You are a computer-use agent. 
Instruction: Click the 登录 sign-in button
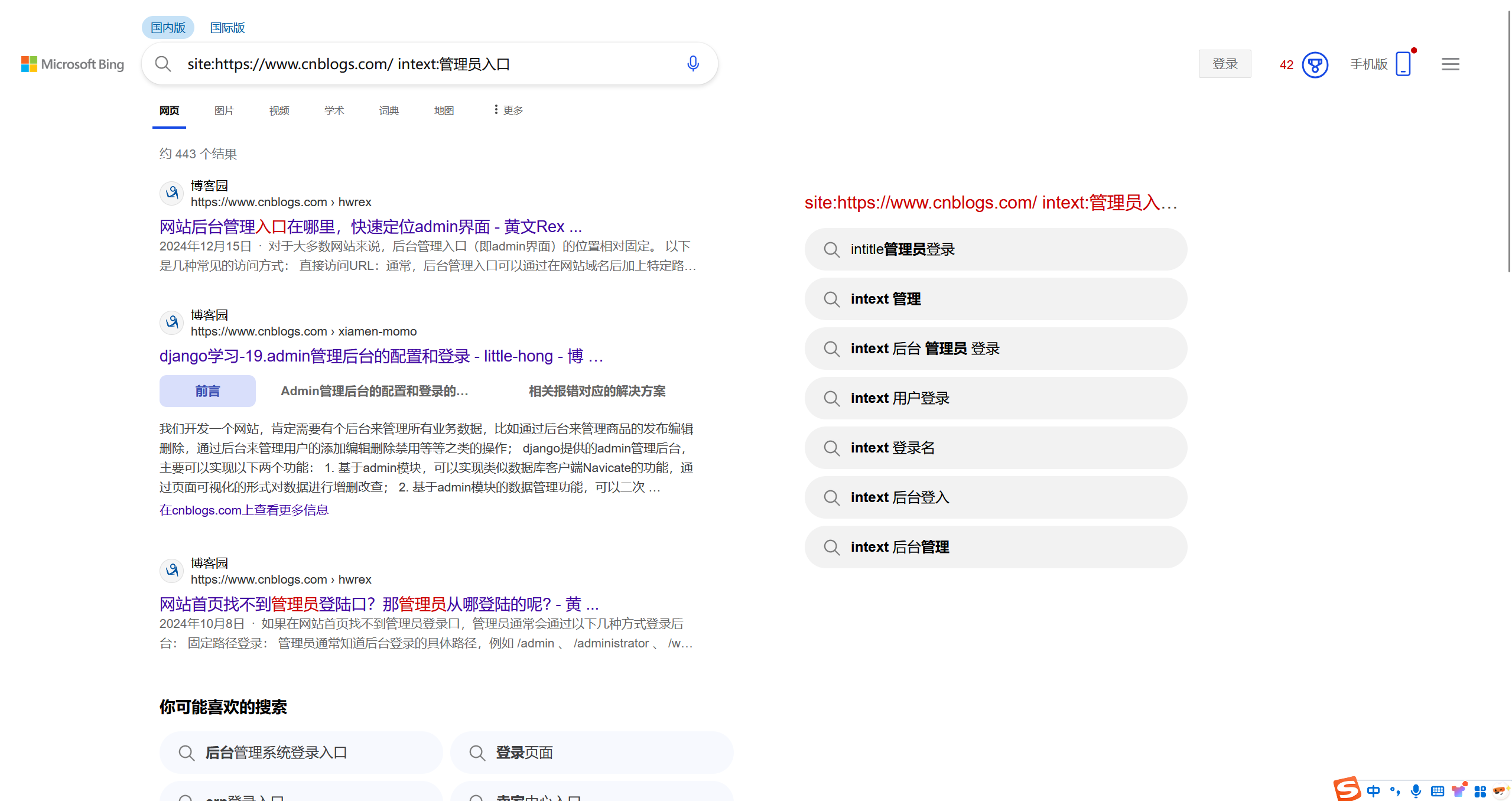(x=1224, y=63)
